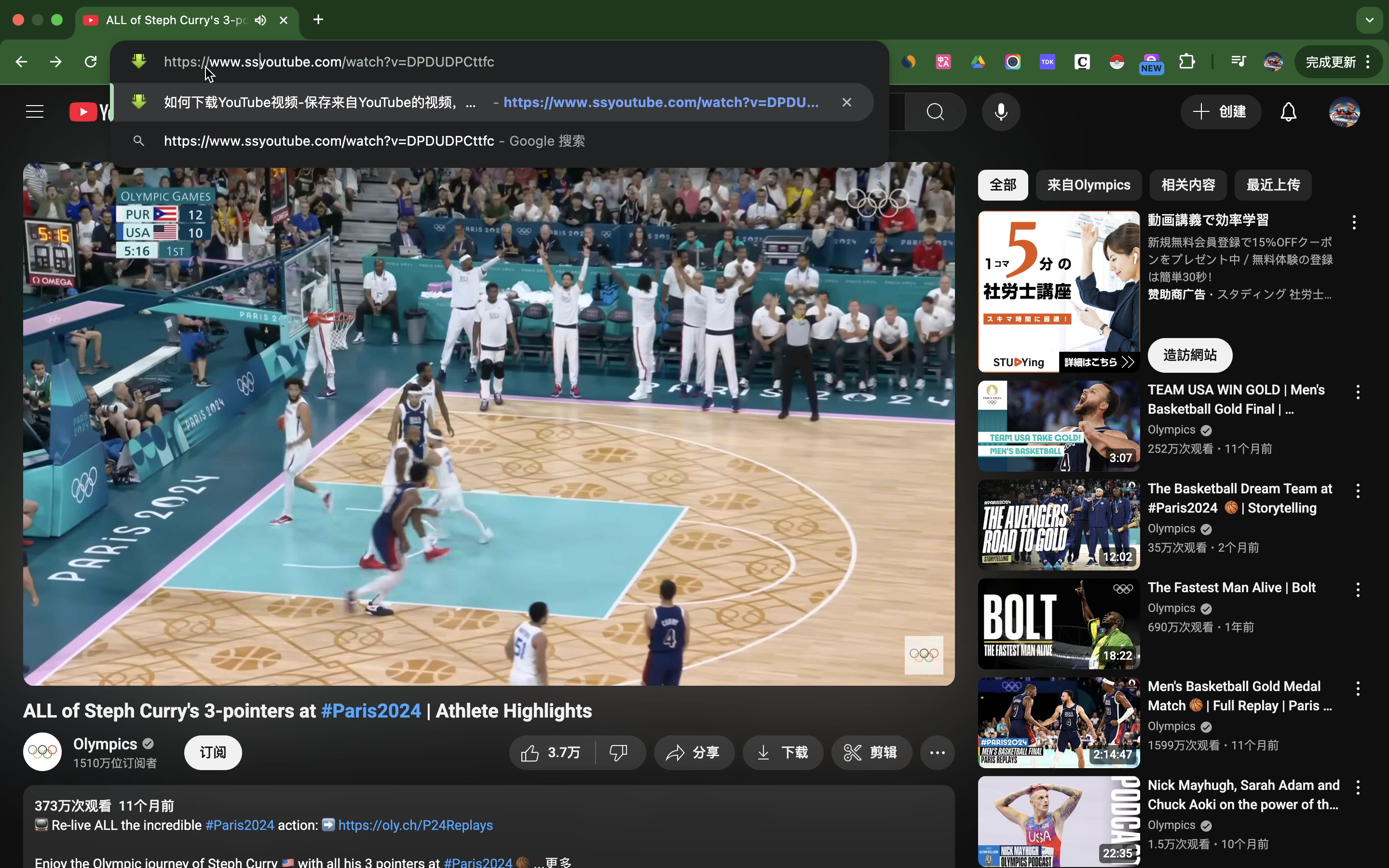
Task: Open the notifications bell
Action: click(1289, 111)
